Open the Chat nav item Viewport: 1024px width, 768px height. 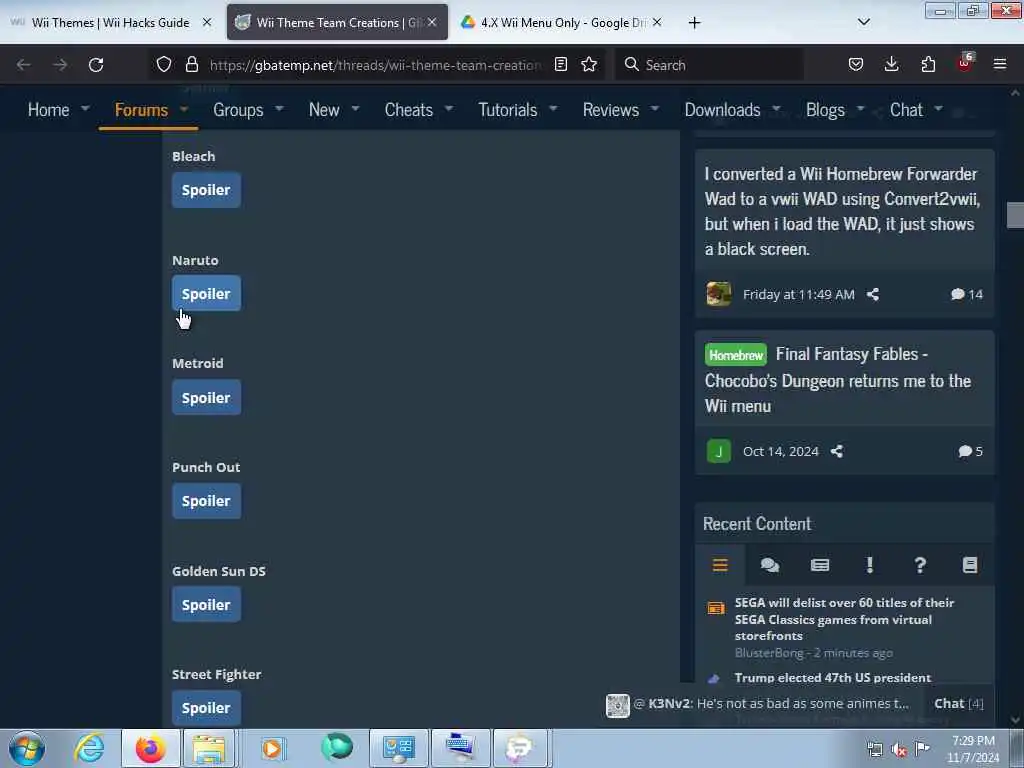click(x=906, y=110)
